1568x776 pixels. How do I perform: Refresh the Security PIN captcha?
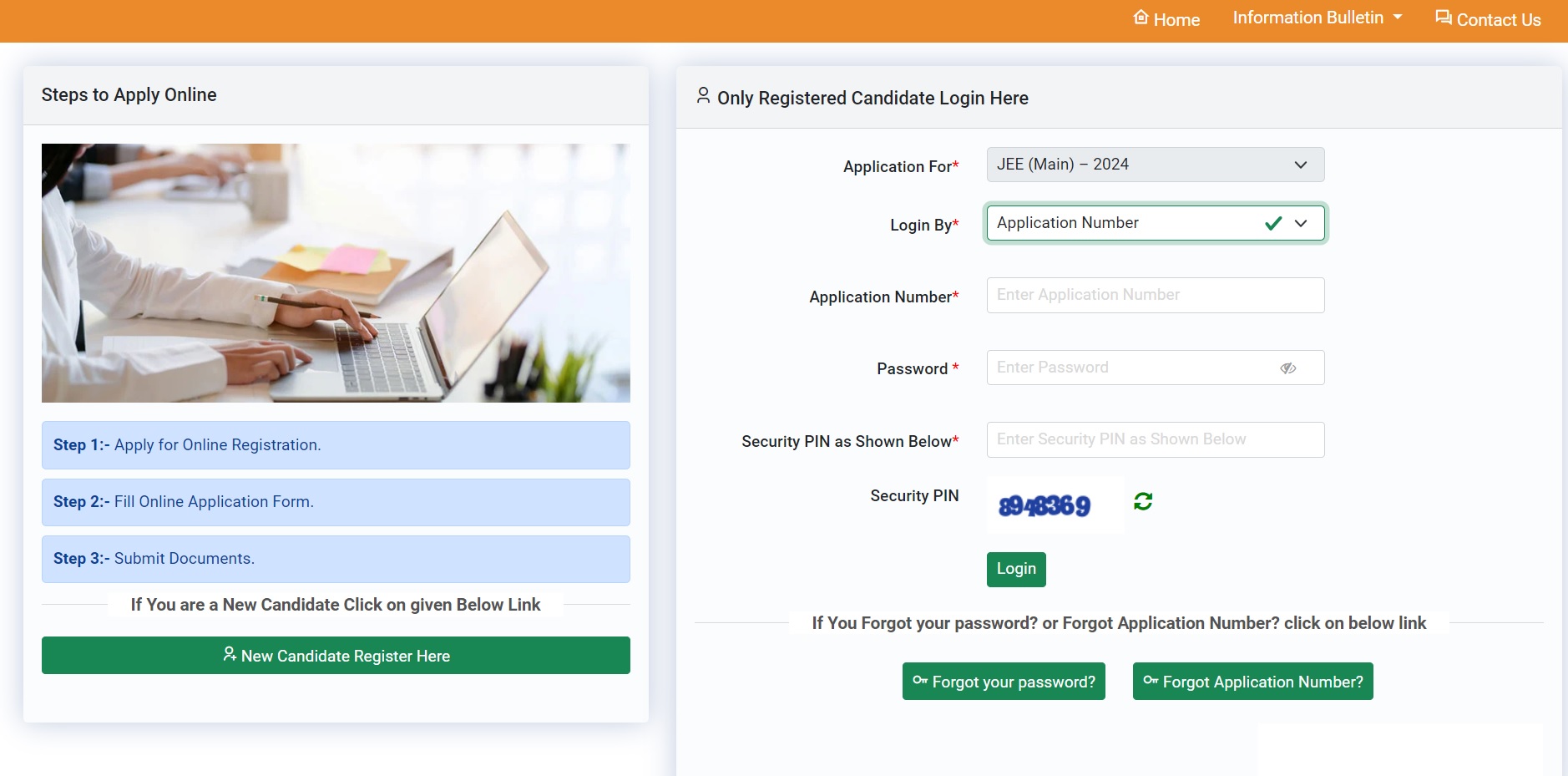pos(1143,501)
